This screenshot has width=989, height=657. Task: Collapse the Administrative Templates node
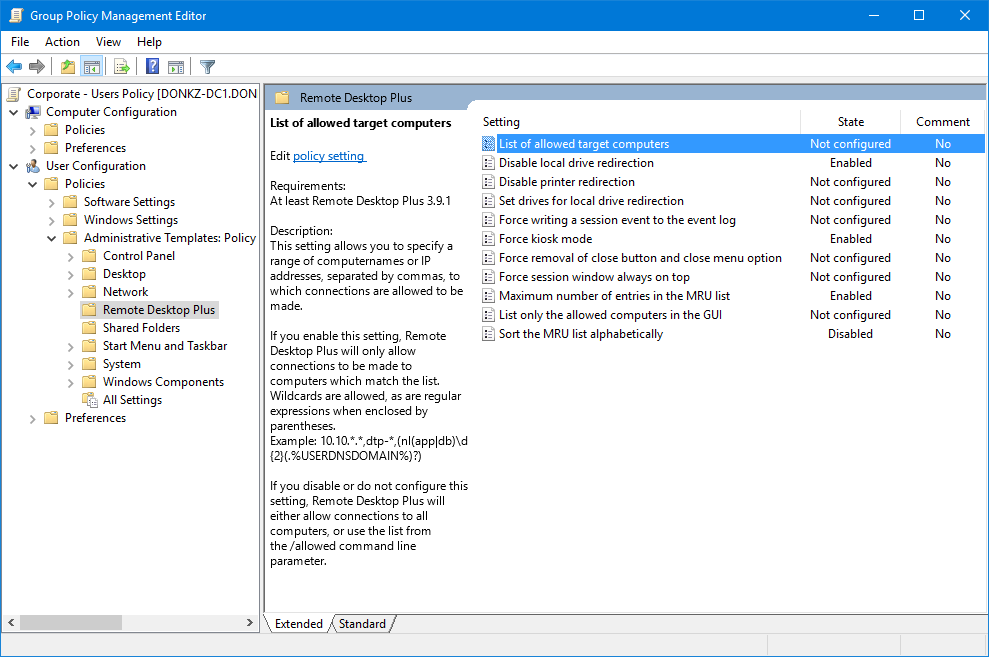[x=50, y=237]
